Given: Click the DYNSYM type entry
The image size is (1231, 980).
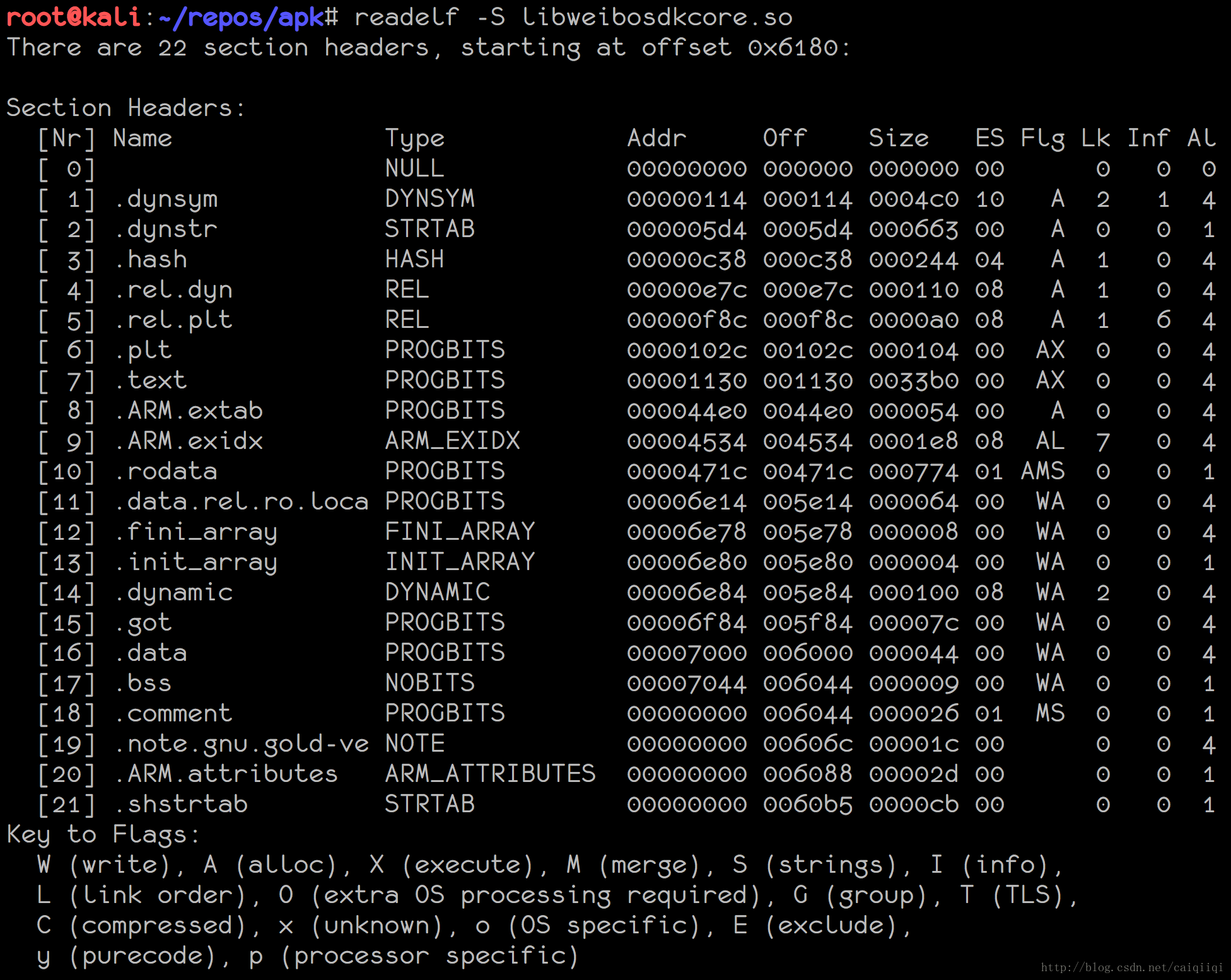Looking at the screenshot, I should pos(430,199).
